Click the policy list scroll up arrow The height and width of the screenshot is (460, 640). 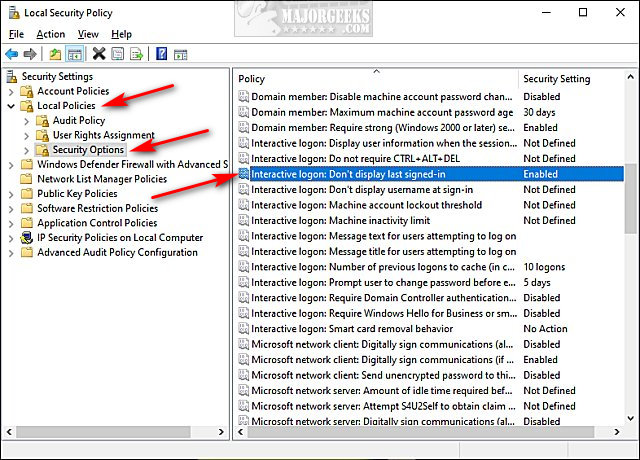[631, 76]
